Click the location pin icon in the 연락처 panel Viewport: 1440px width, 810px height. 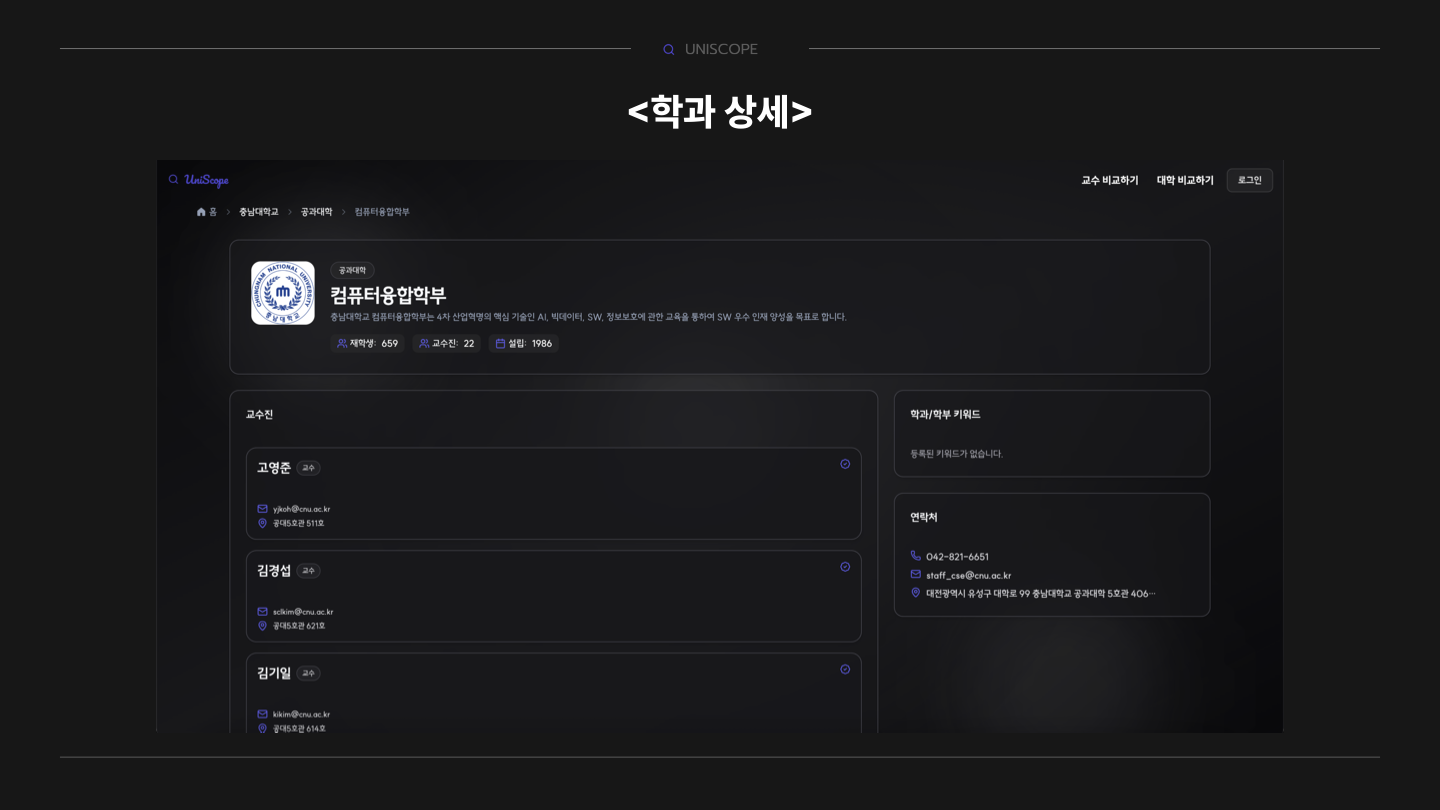[915, 593]
